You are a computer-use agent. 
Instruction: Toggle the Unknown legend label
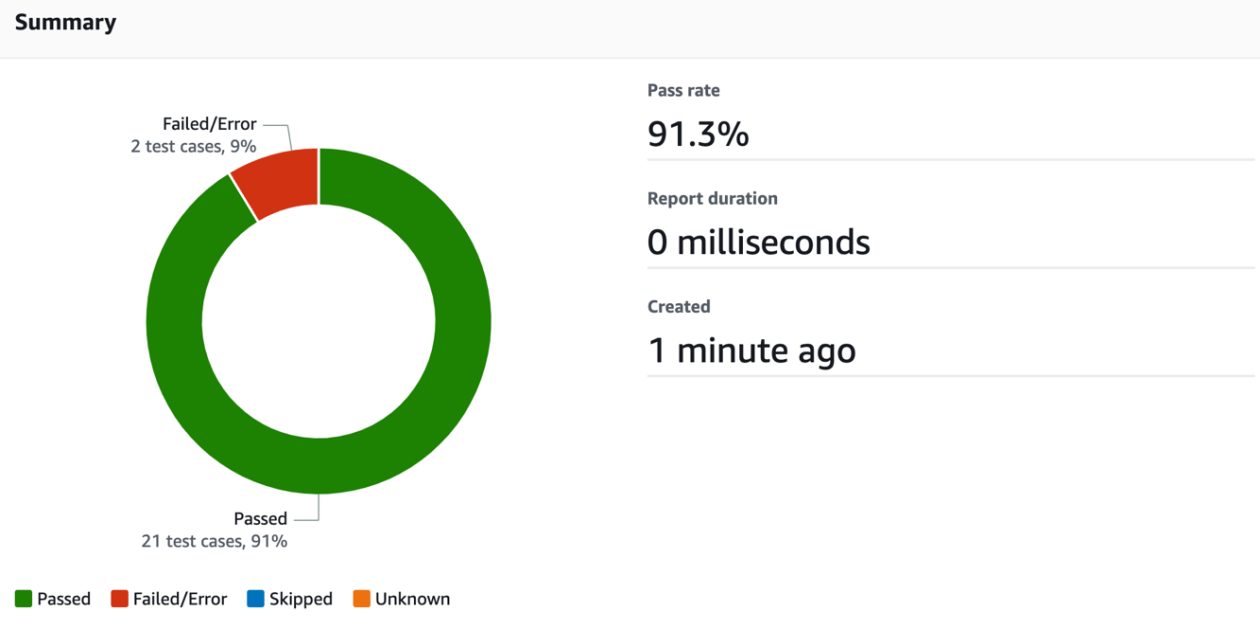(413, 599)
